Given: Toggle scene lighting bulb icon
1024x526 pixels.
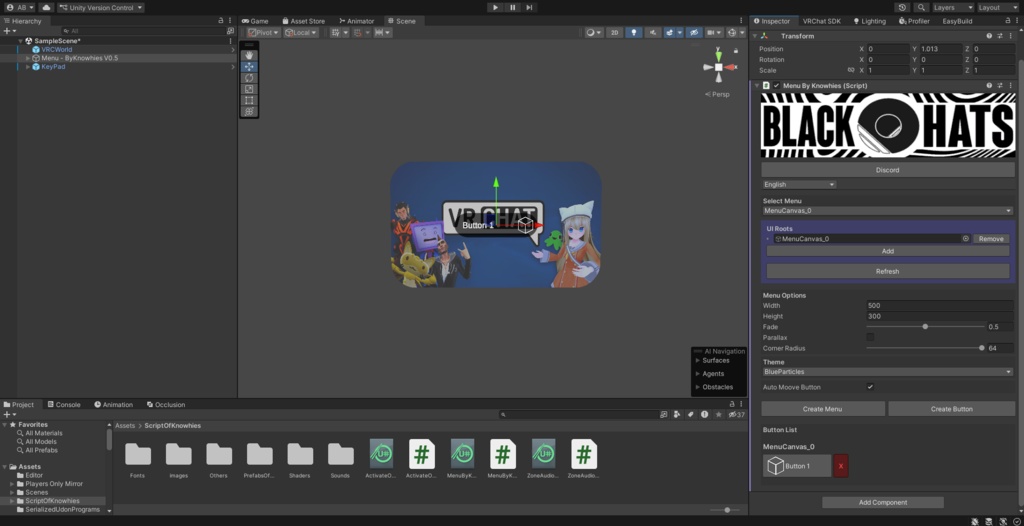Looking at the screenshot, I should coord(633,32).
